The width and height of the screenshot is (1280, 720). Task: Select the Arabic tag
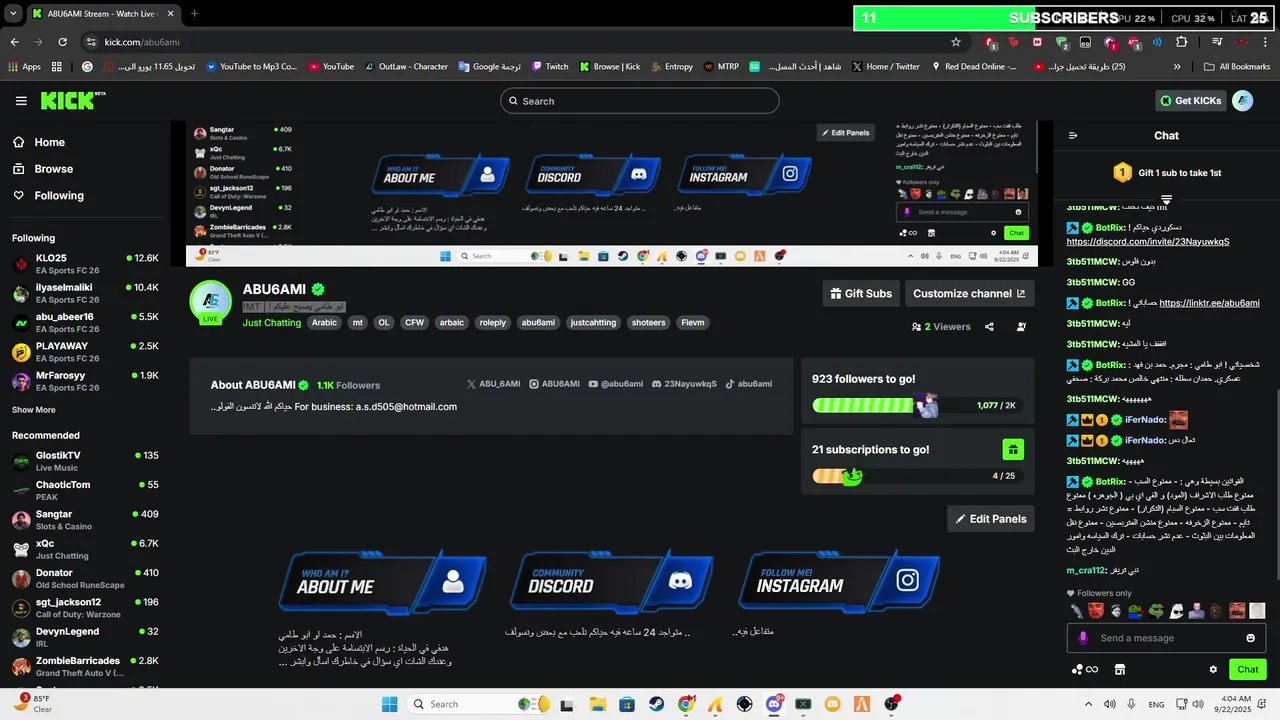point(324,323)
